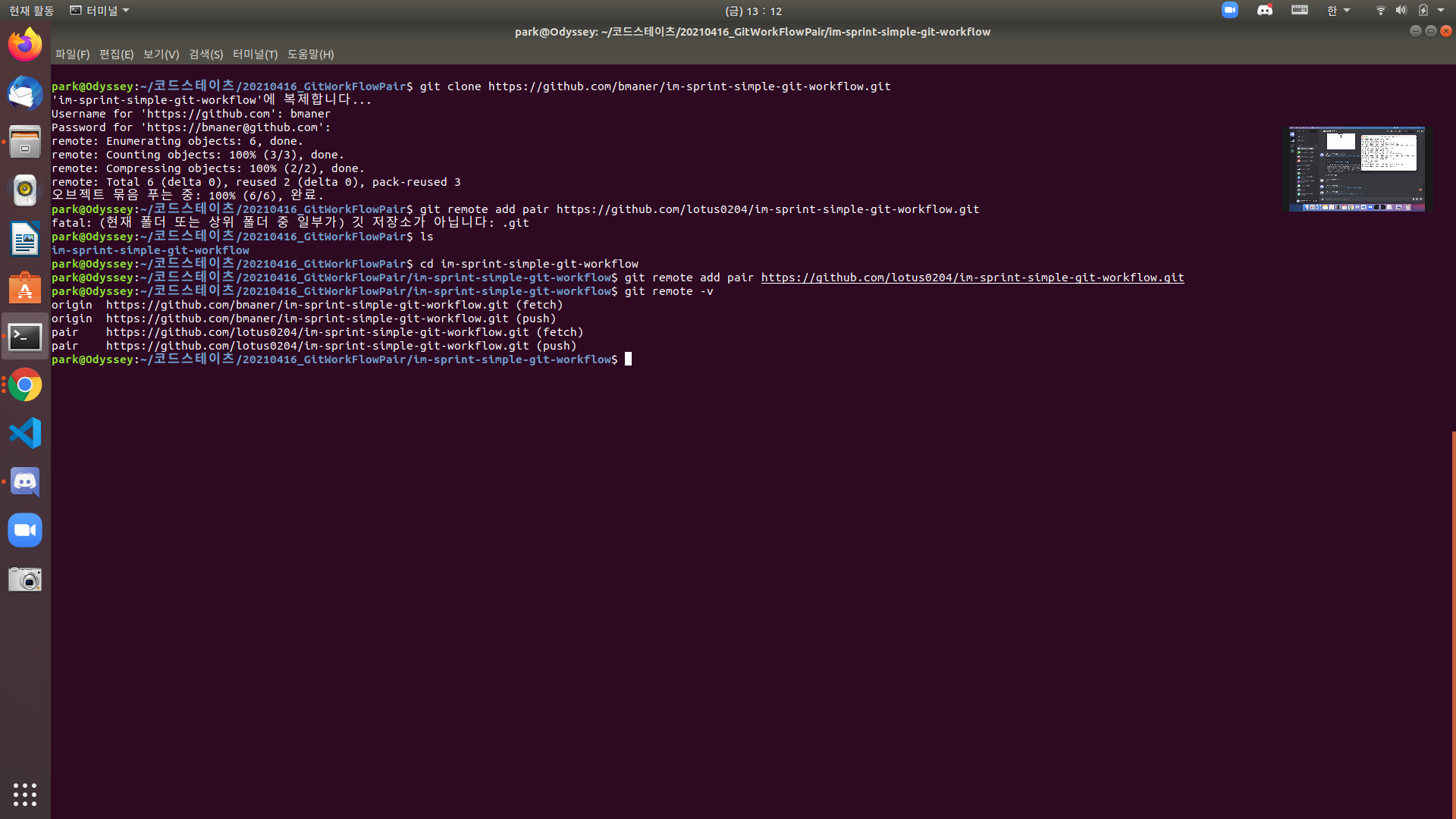Open Screenshot camera app in the dock
The width and height of the screenshot is (1456, 819).
click(25, 579)
